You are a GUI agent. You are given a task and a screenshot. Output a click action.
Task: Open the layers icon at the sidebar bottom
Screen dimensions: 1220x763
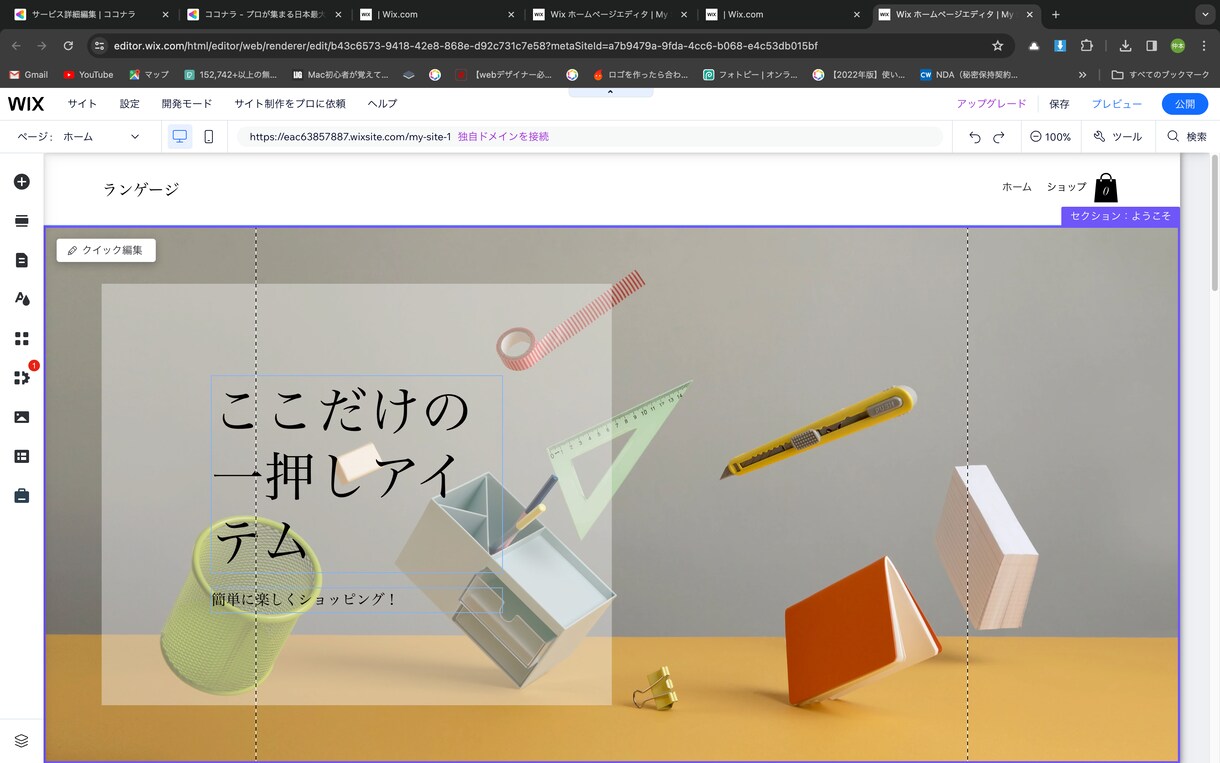tap(21, 741)
